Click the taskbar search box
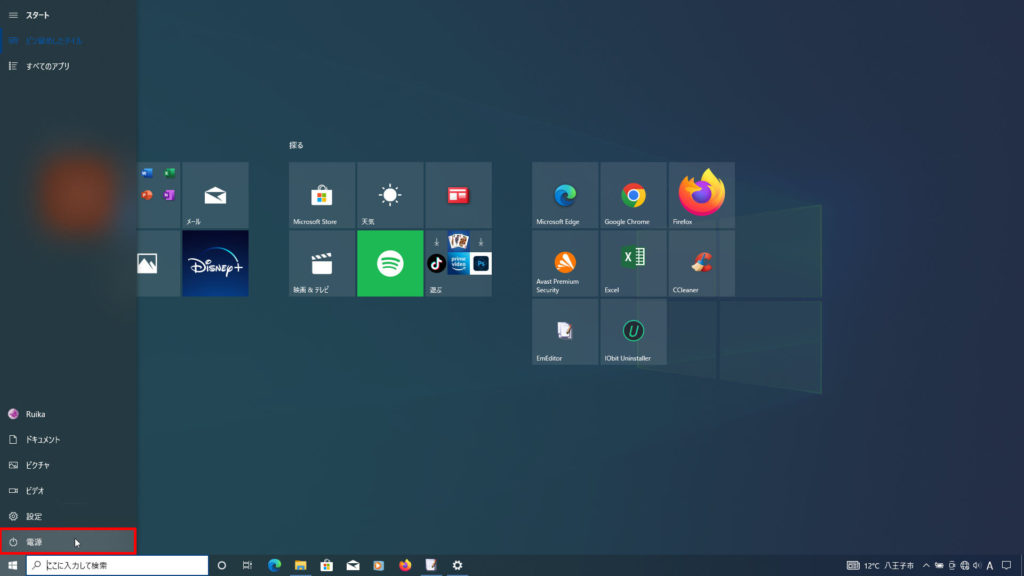This screenshot has height=576, width=1024. [x=118, y=565]
